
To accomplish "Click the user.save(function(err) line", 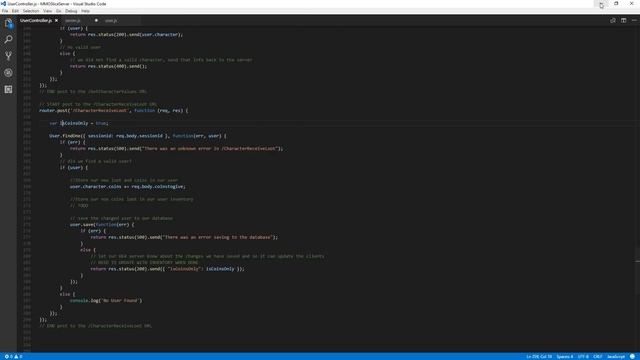I will tap(102, 224).
